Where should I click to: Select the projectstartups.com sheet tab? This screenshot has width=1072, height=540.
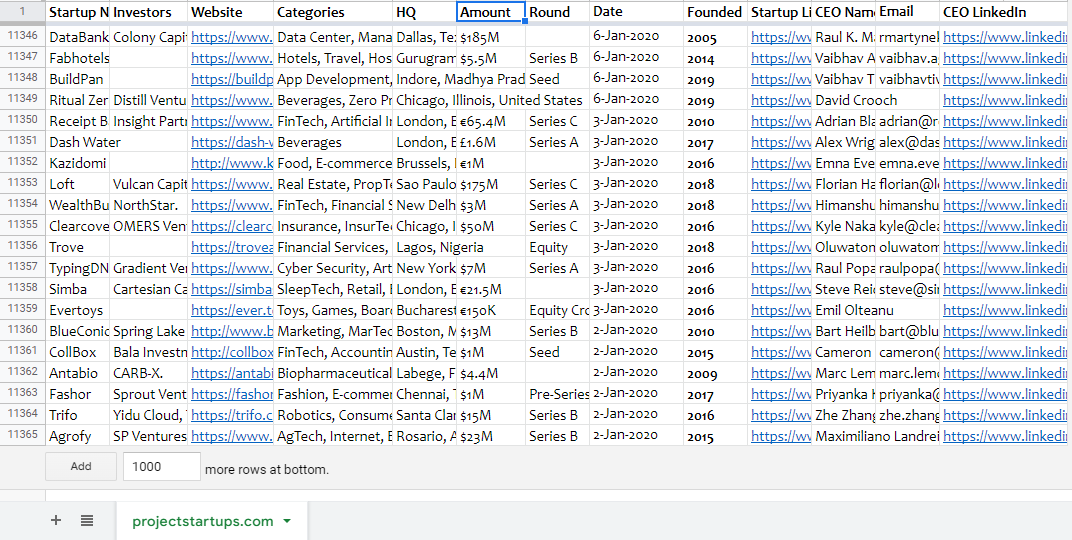(x=212, y=521)
